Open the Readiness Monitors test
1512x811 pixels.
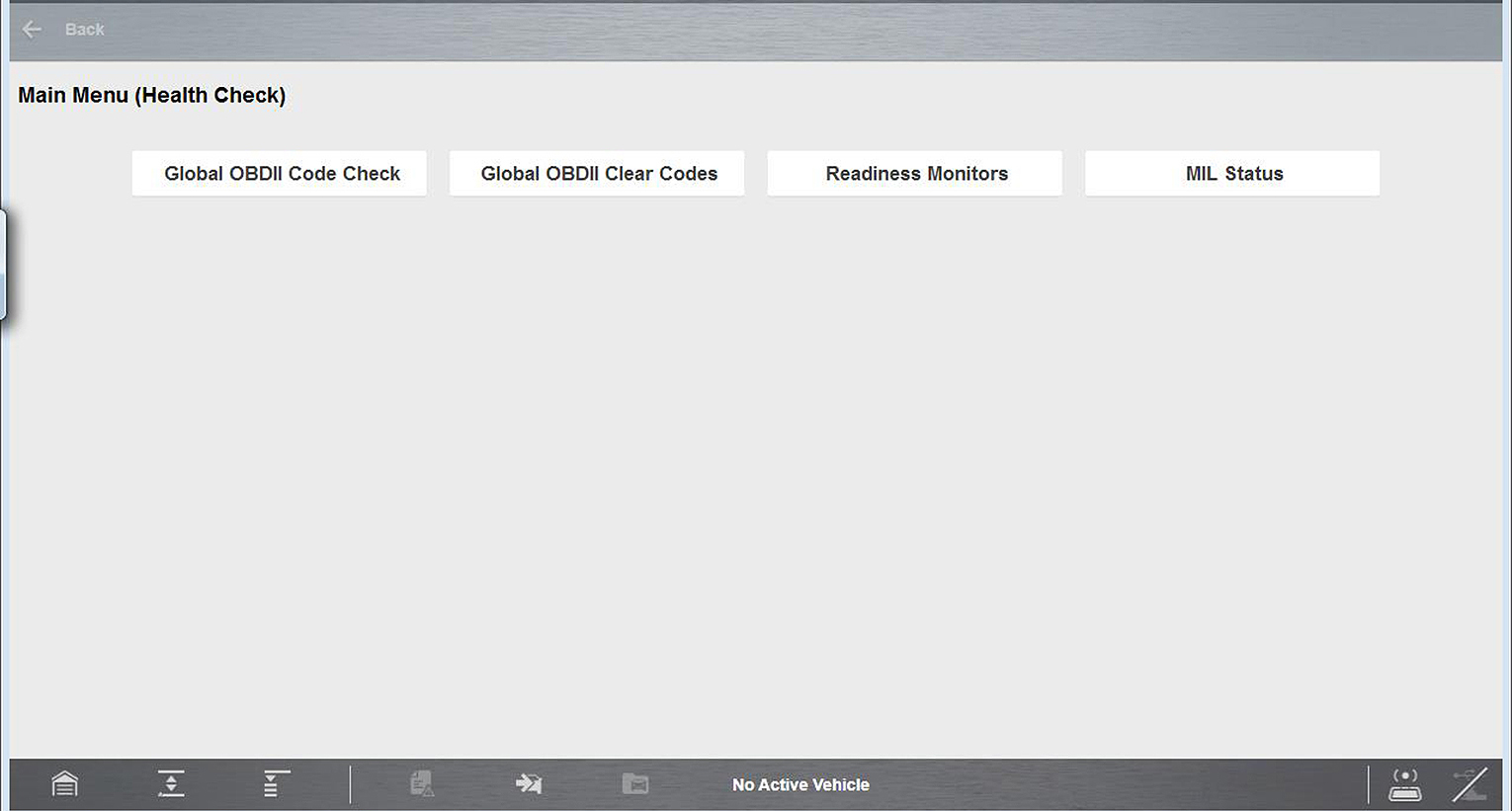point(916,173)
